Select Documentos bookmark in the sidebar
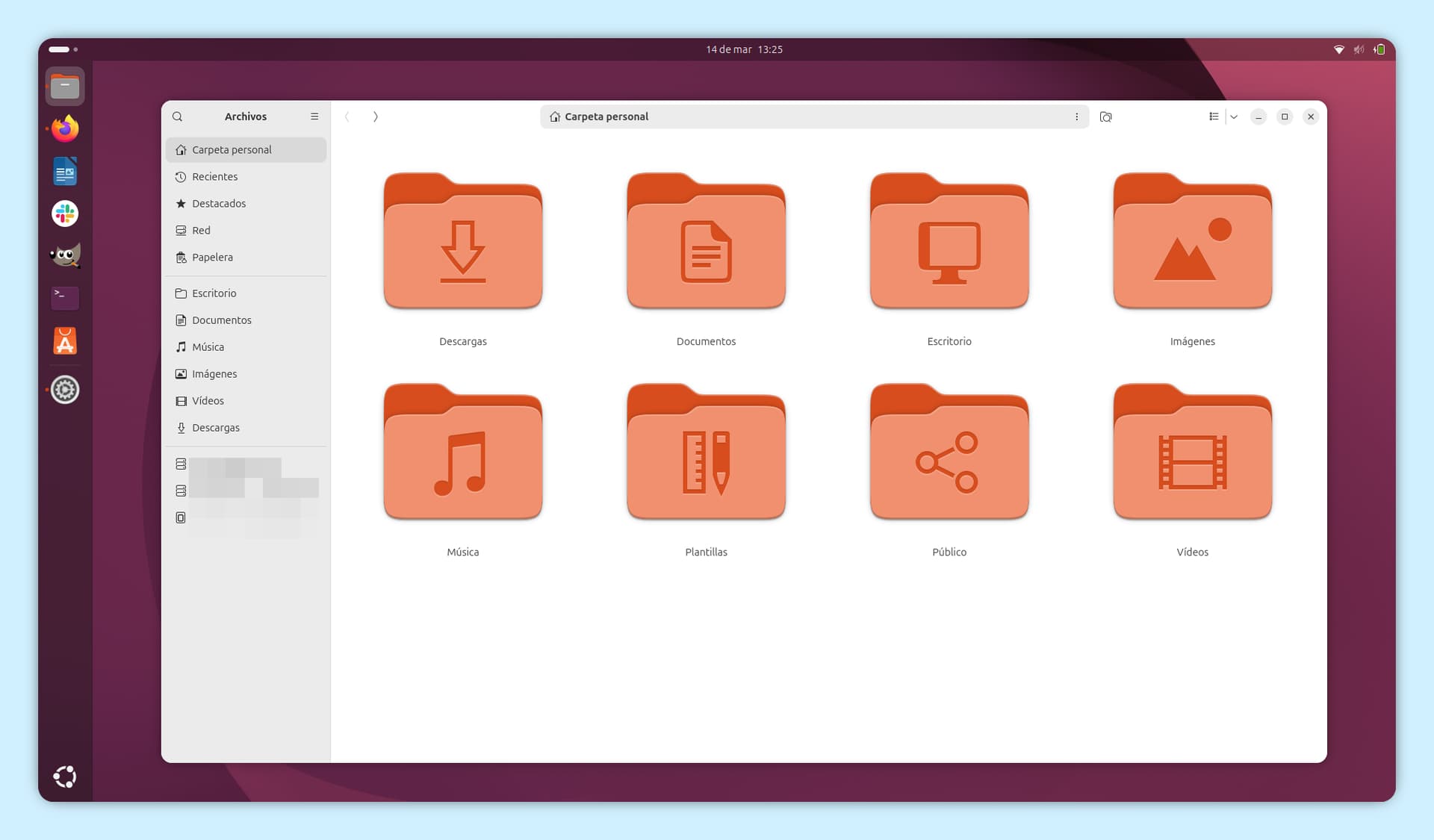The image size is (1434, 840). pos(246,320)
